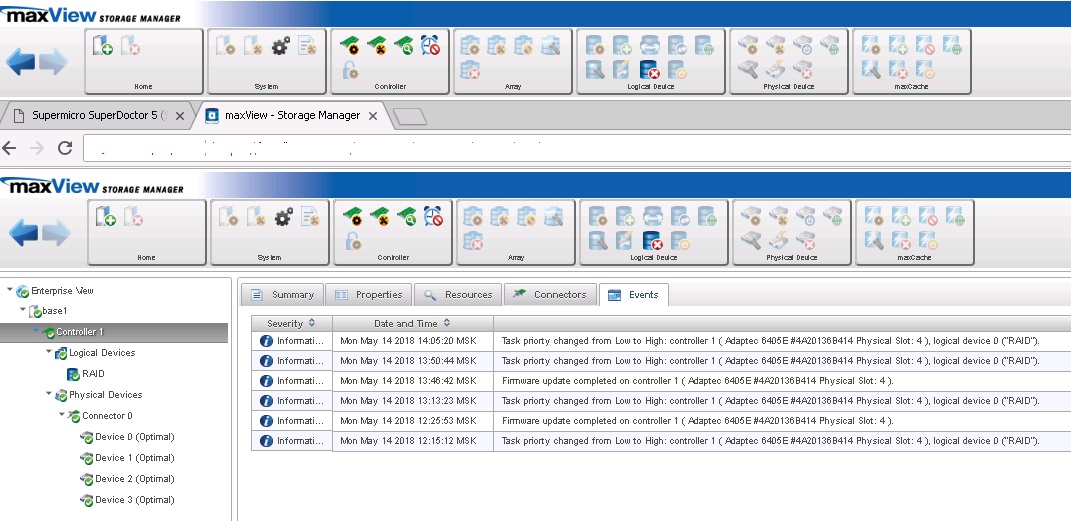Click the controller wrench icon in the lower Controller group
Viewport: 1071px width, 521px height.
(x=380, y=217)
